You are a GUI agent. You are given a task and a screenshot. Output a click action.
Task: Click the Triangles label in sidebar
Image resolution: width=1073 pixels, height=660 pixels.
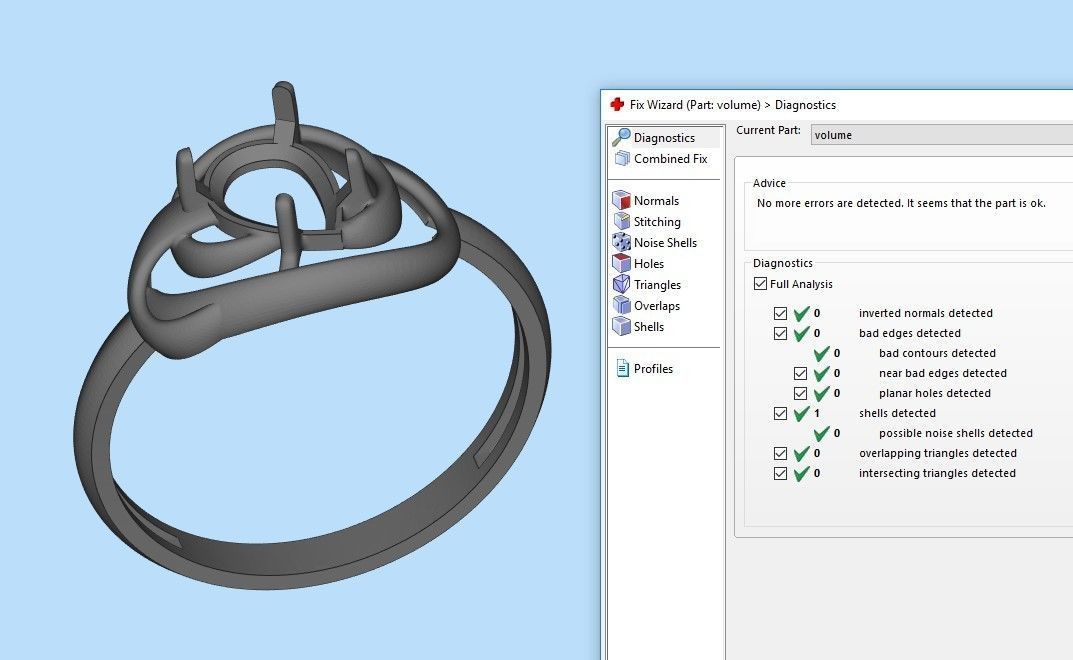click(657, 285)
